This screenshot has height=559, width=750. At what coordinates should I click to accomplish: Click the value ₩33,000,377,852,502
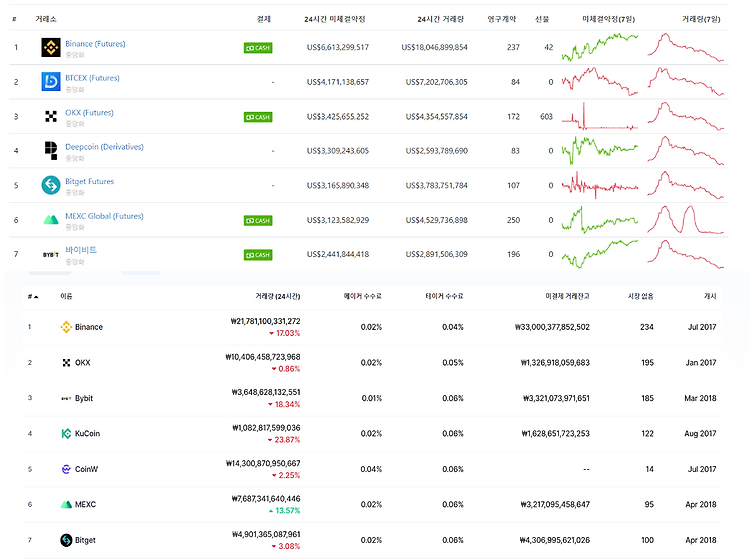(552, 327)
